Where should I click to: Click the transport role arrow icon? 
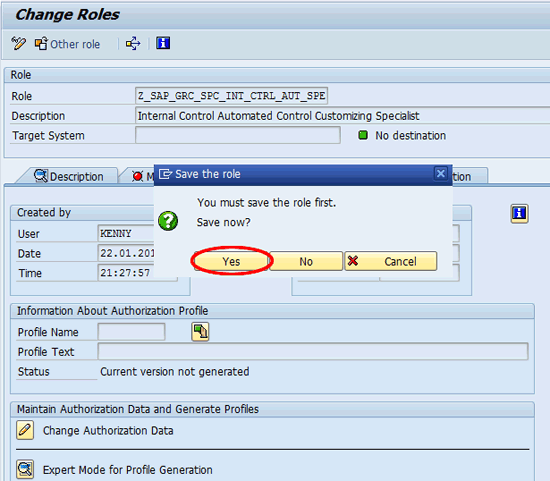click(133, 44)
